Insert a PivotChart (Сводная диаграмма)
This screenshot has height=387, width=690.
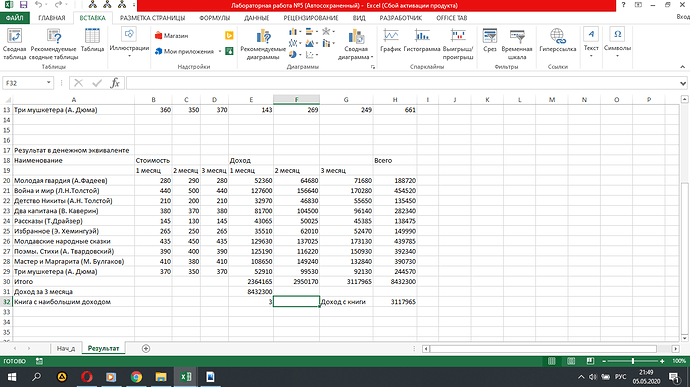[x=356, y=44]
